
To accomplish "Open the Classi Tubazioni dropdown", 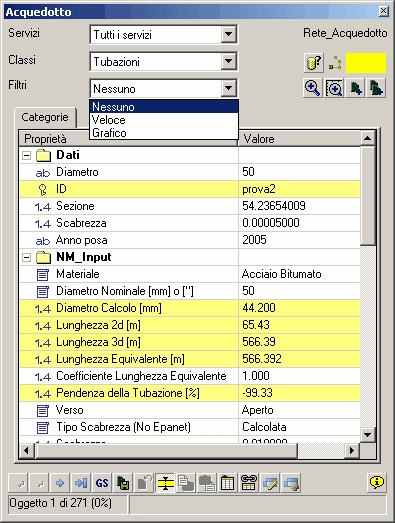I will tap(229, 61).
